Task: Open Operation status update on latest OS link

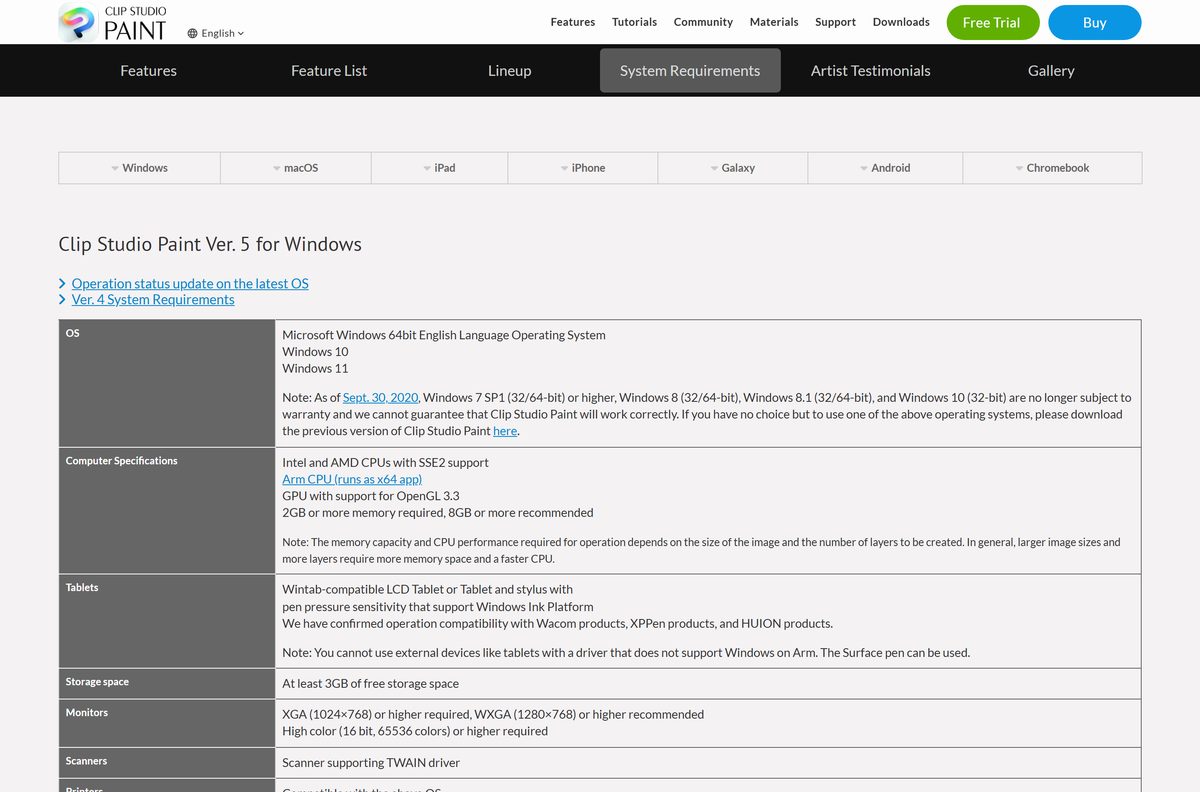Action: pos(190,284)
